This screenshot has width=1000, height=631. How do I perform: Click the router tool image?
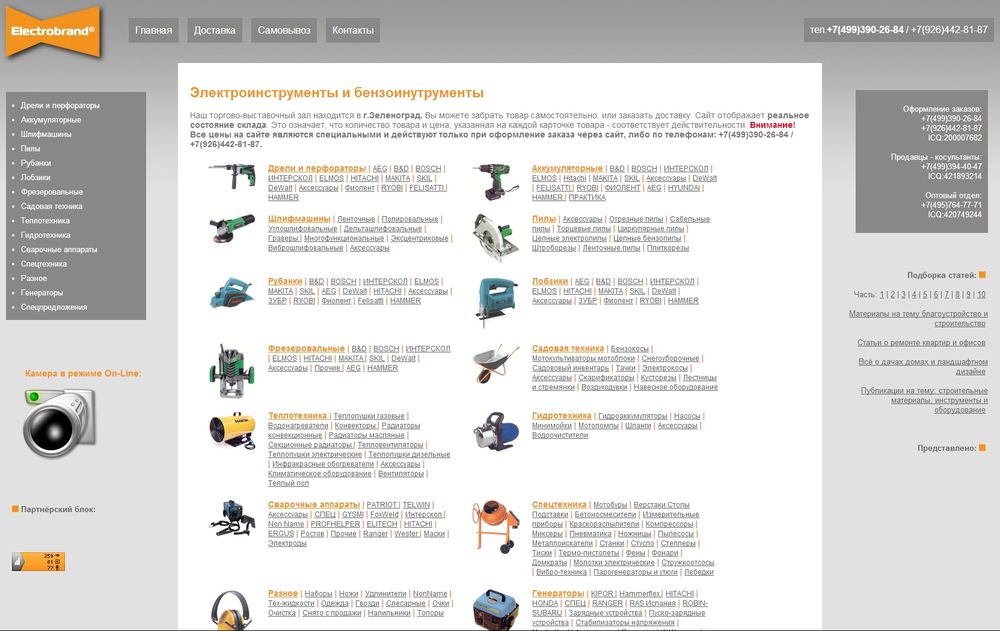[x=232, y=370]
